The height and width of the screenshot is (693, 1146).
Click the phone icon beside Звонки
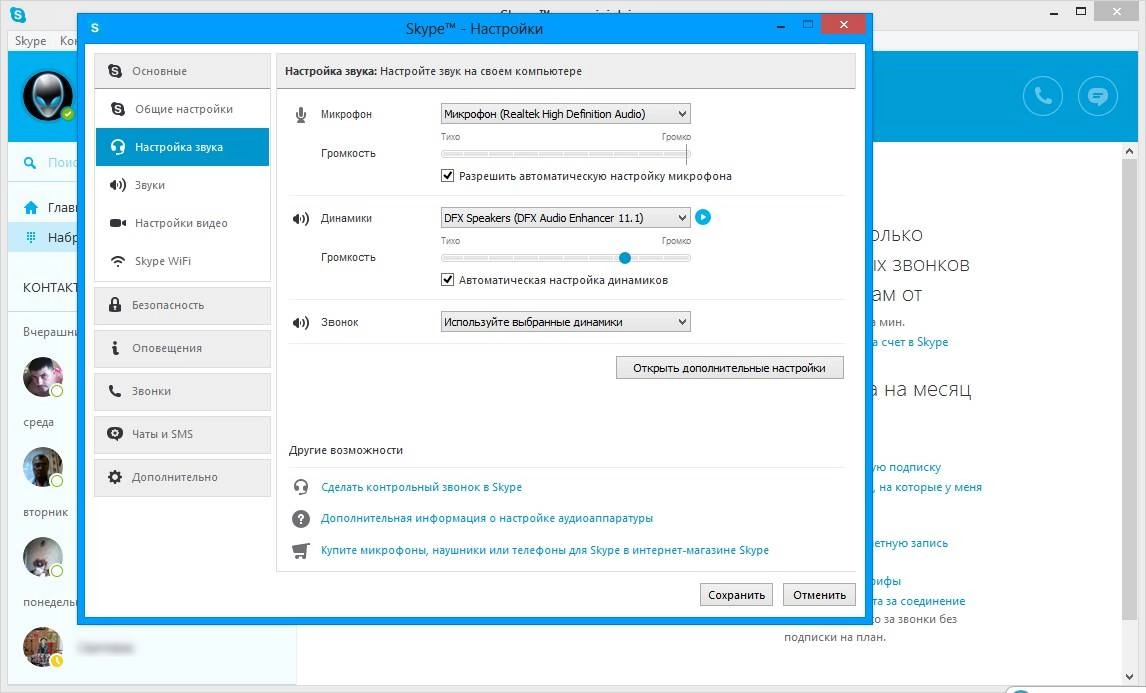(115, 391)
